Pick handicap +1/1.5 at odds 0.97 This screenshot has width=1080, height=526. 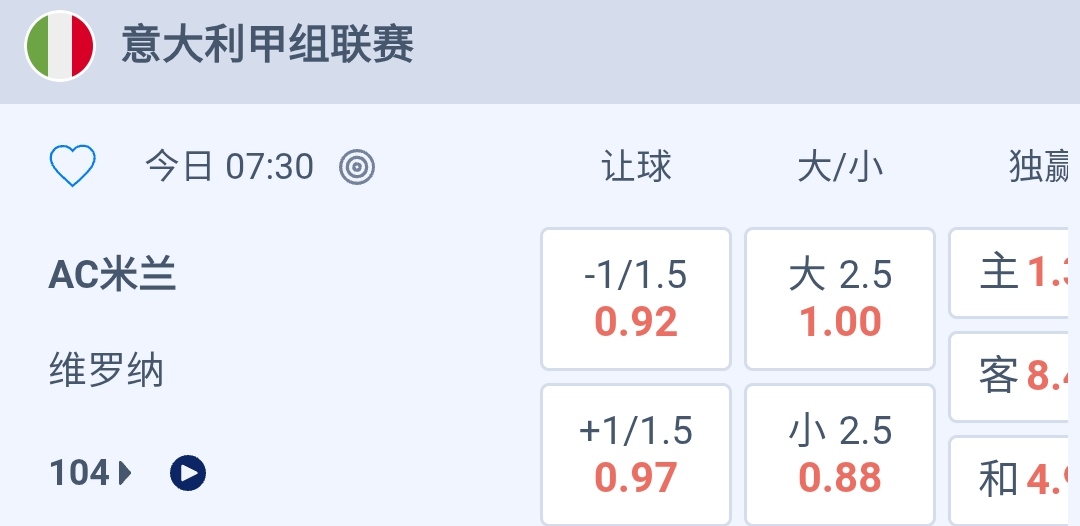(636, 455)
